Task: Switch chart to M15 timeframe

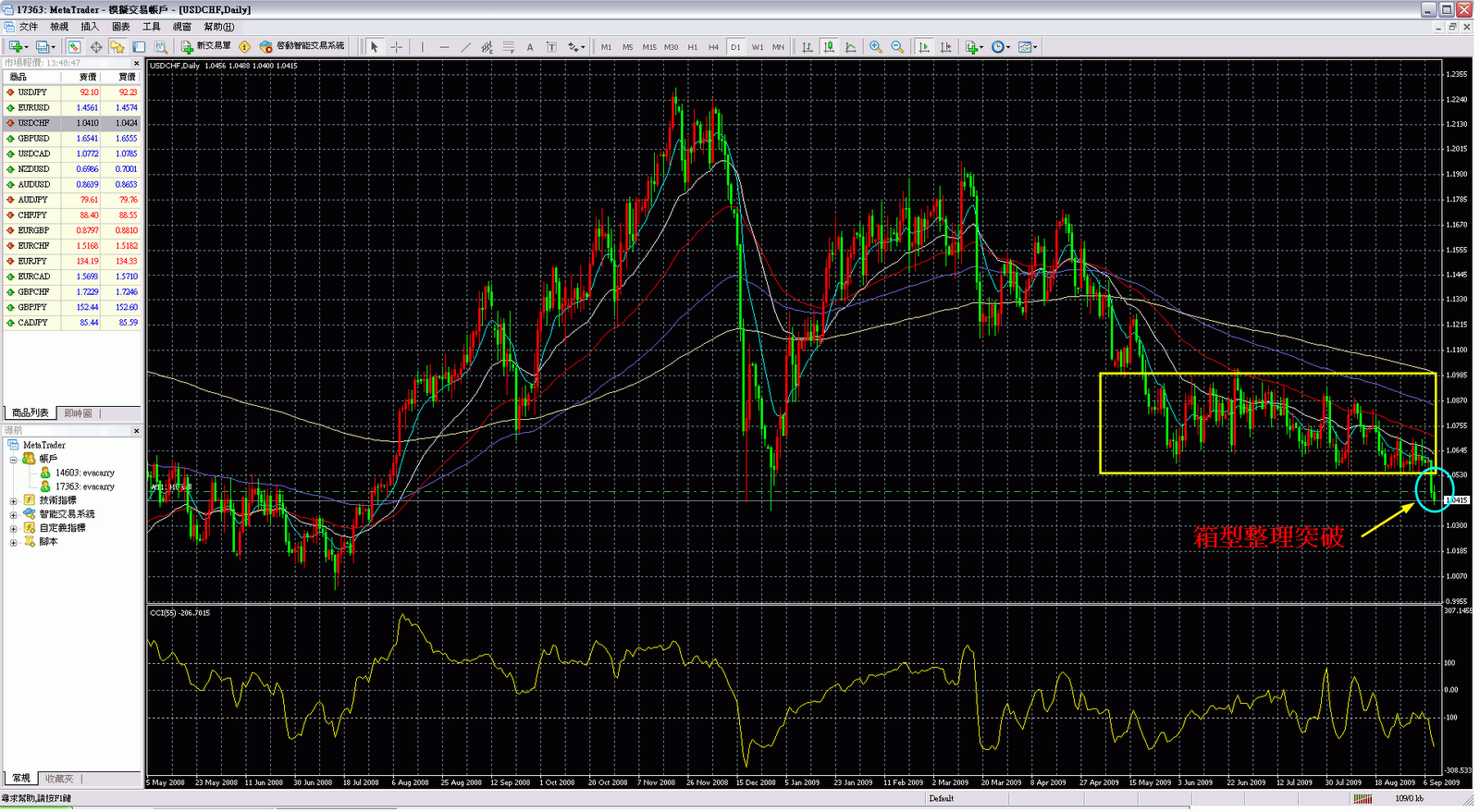Action: [649, 46]
